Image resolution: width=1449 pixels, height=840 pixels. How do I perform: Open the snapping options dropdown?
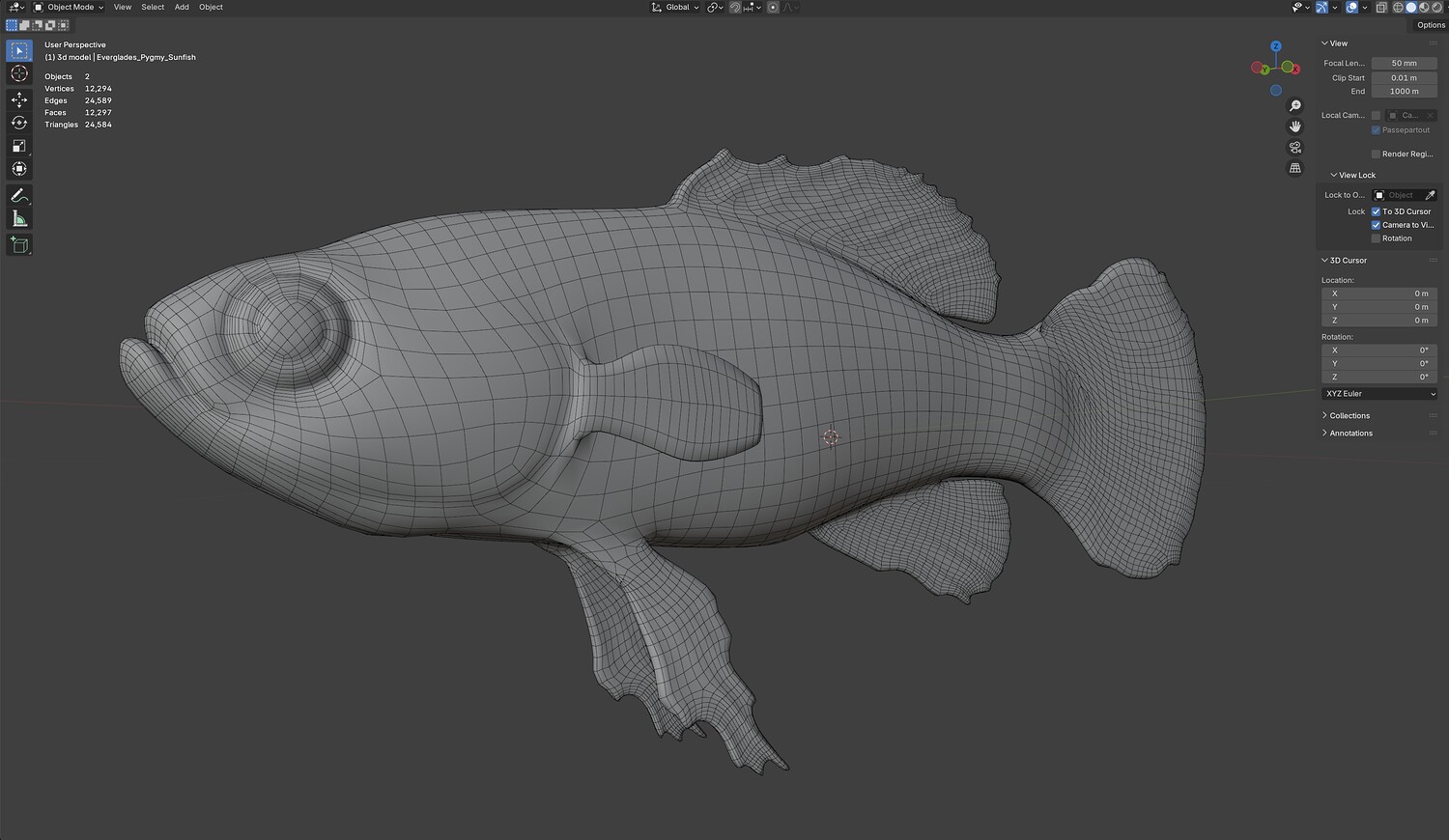pyautogui.click(x=753, y=7)
